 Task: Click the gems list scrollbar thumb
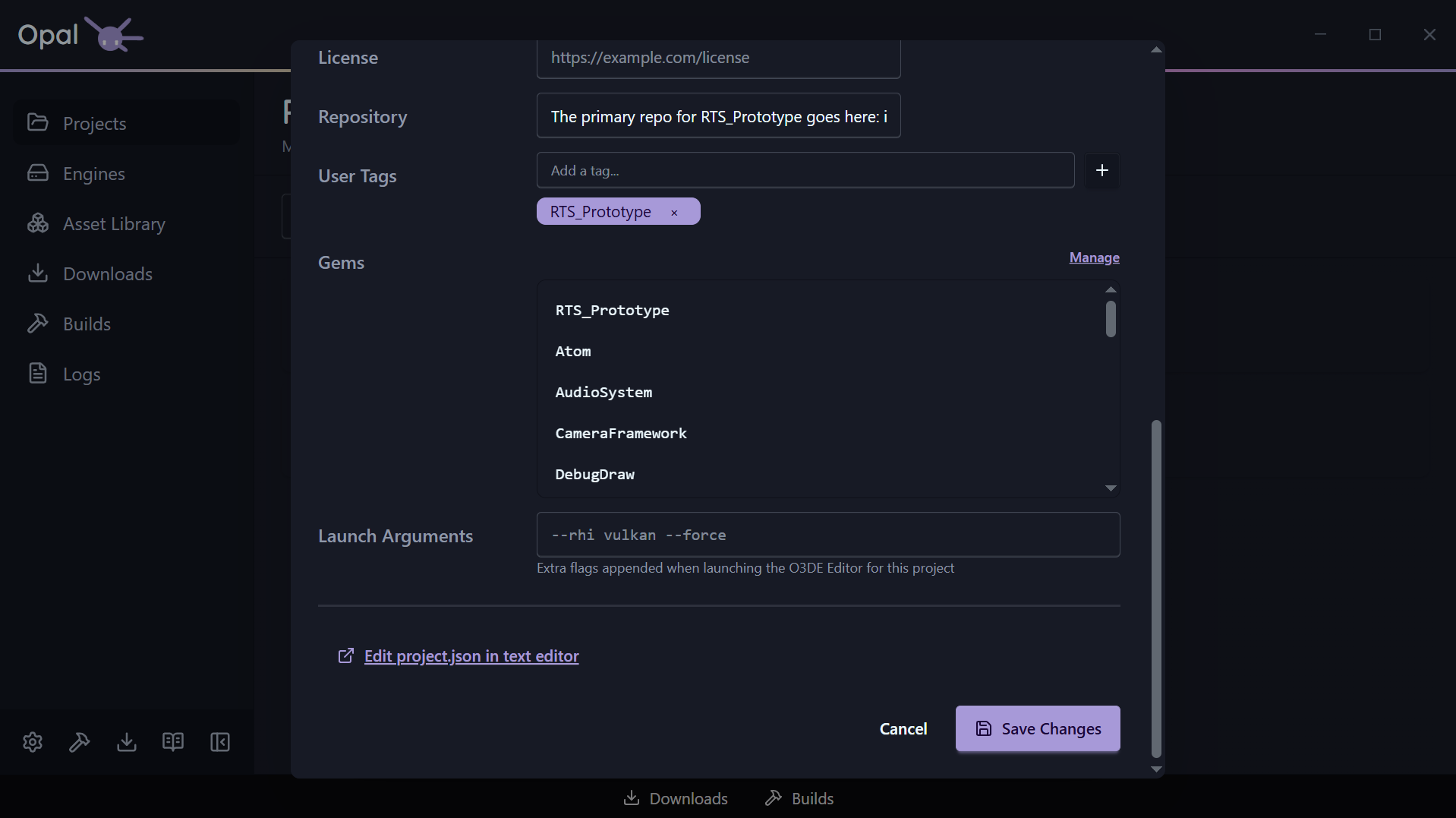click(x=1111, y=319)
